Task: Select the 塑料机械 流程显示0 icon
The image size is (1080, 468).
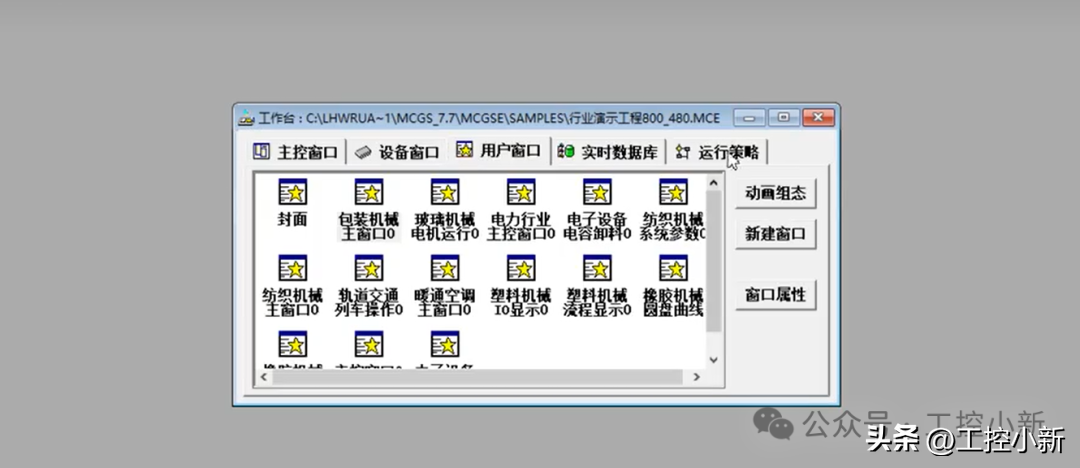Action: [597, 269]
